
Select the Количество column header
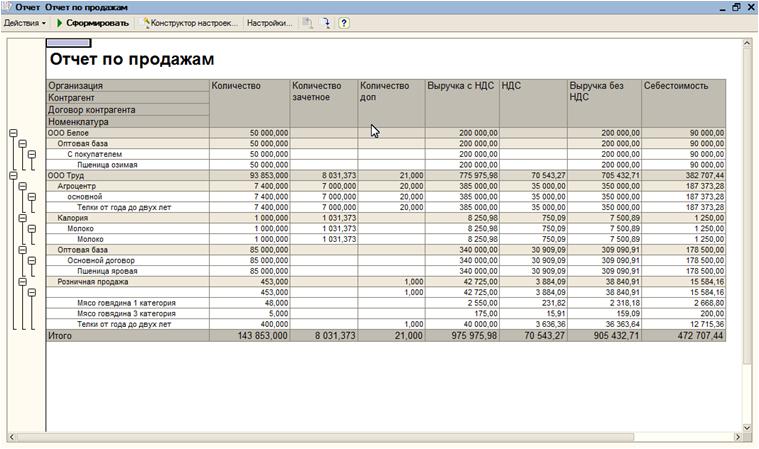pos(250,104)
